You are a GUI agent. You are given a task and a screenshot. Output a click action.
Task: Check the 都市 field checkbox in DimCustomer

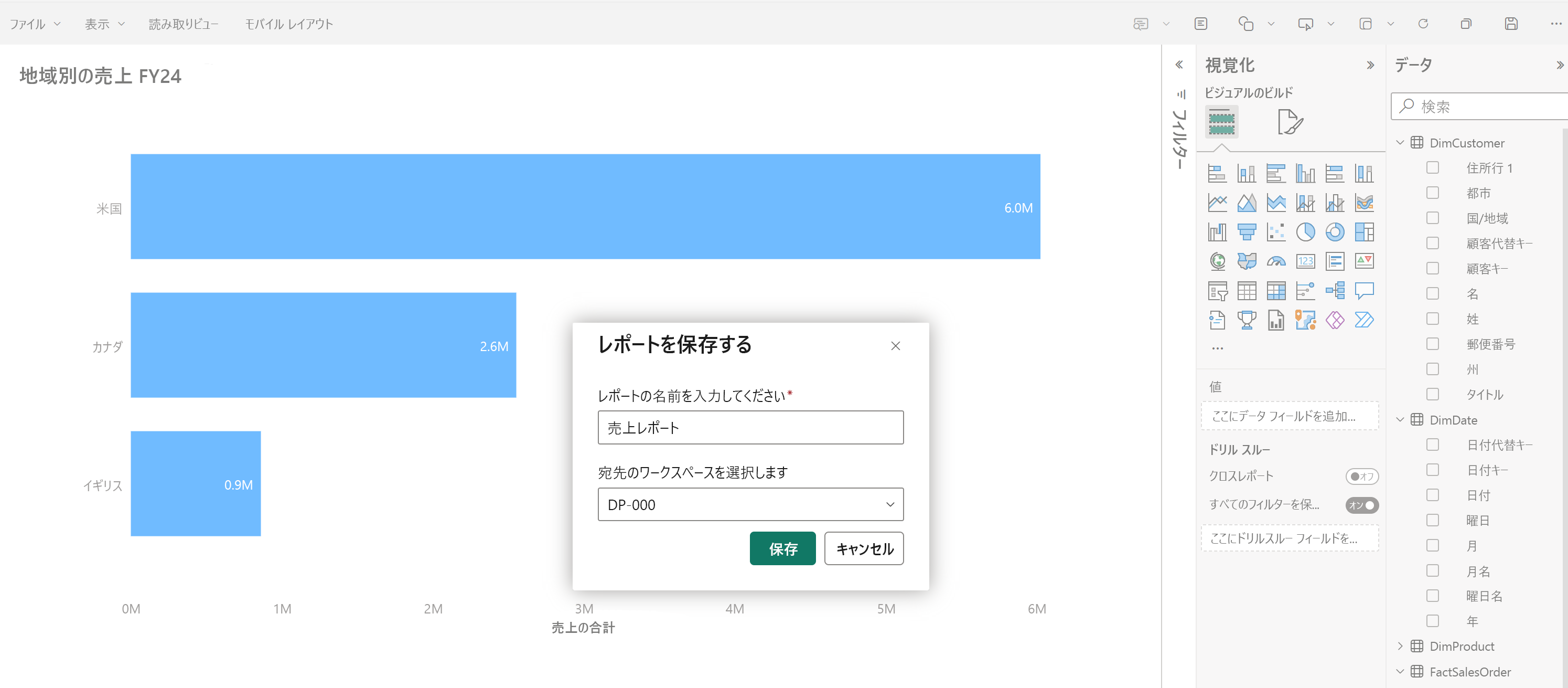point(1433,193)
